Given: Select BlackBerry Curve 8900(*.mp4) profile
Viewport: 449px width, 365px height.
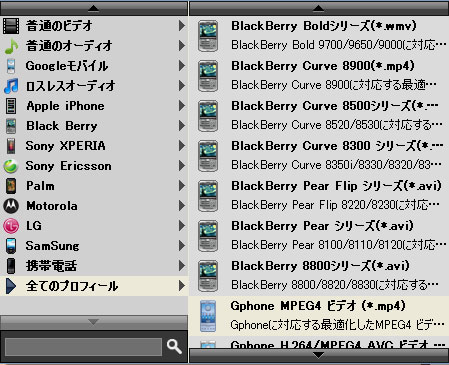Looking at the screenshot, I should coord(319,76).
